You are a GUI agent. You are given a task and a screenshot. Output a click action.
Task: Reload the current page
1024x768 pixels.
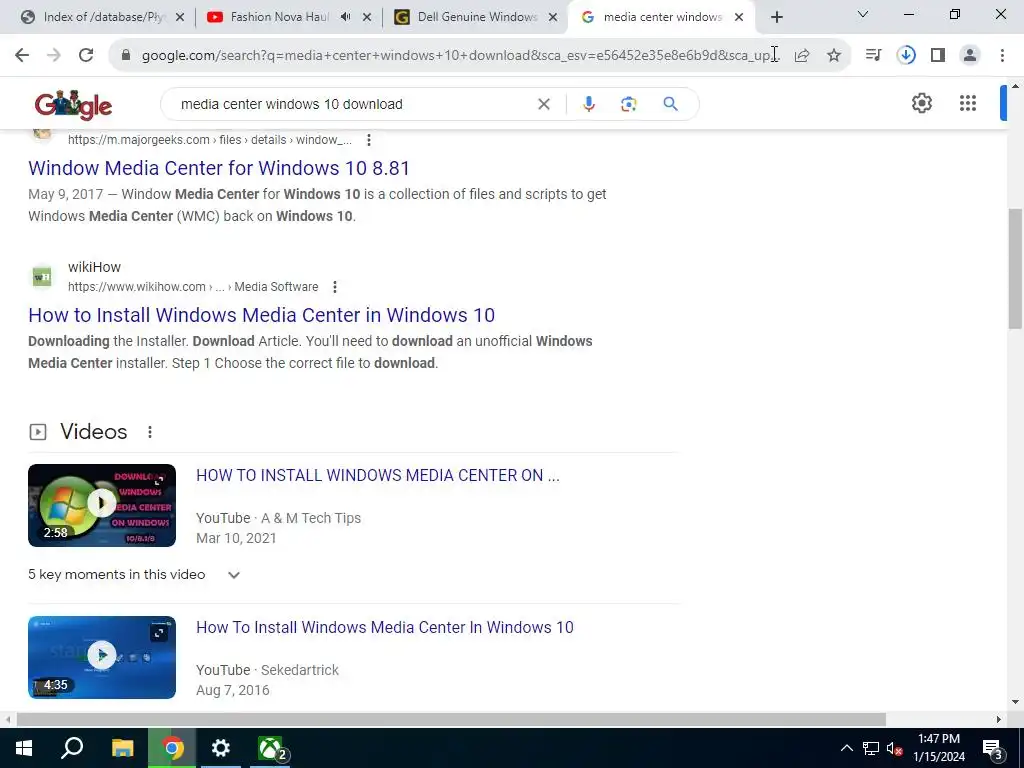coord(86,55)
